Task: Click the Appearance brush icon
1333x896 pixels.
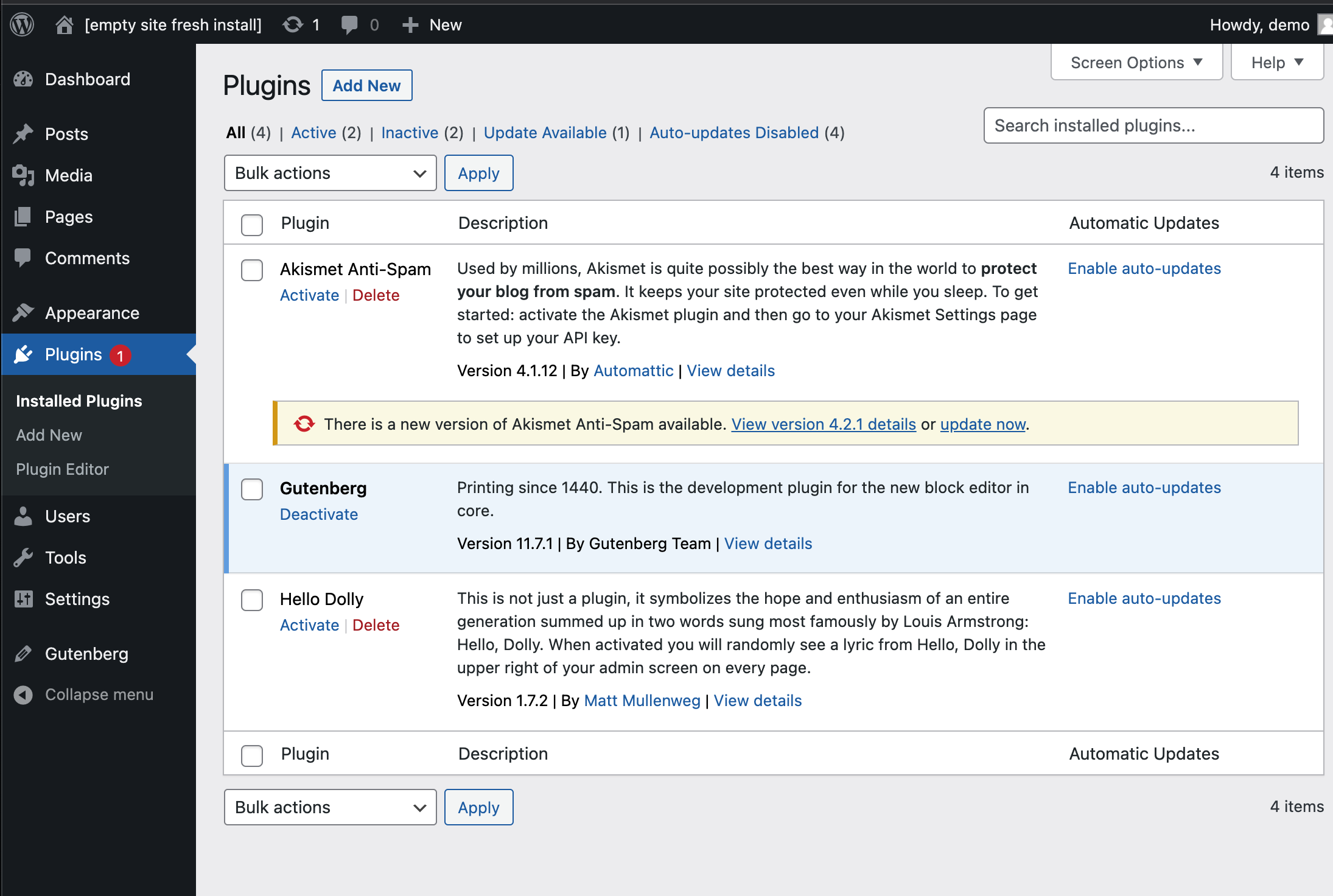Action: [x=23, y=312]
